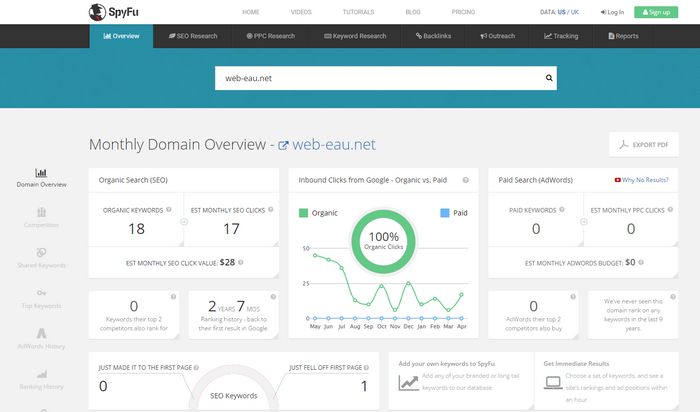Click help icon beside Just Fell Off First Page
This screenshot has width=700, height=412.
tap(366, 367)
